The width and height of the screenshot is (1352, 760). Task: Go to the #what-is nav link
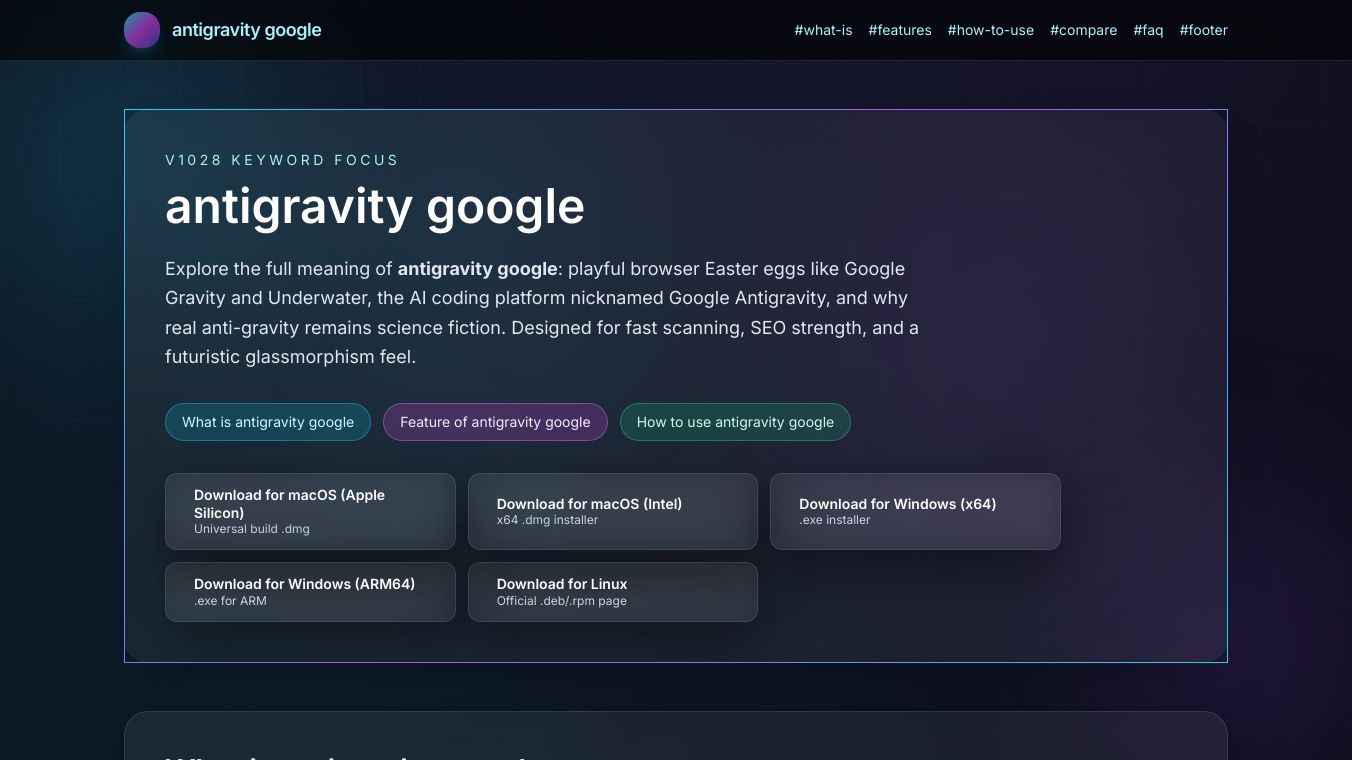[823, 30]
